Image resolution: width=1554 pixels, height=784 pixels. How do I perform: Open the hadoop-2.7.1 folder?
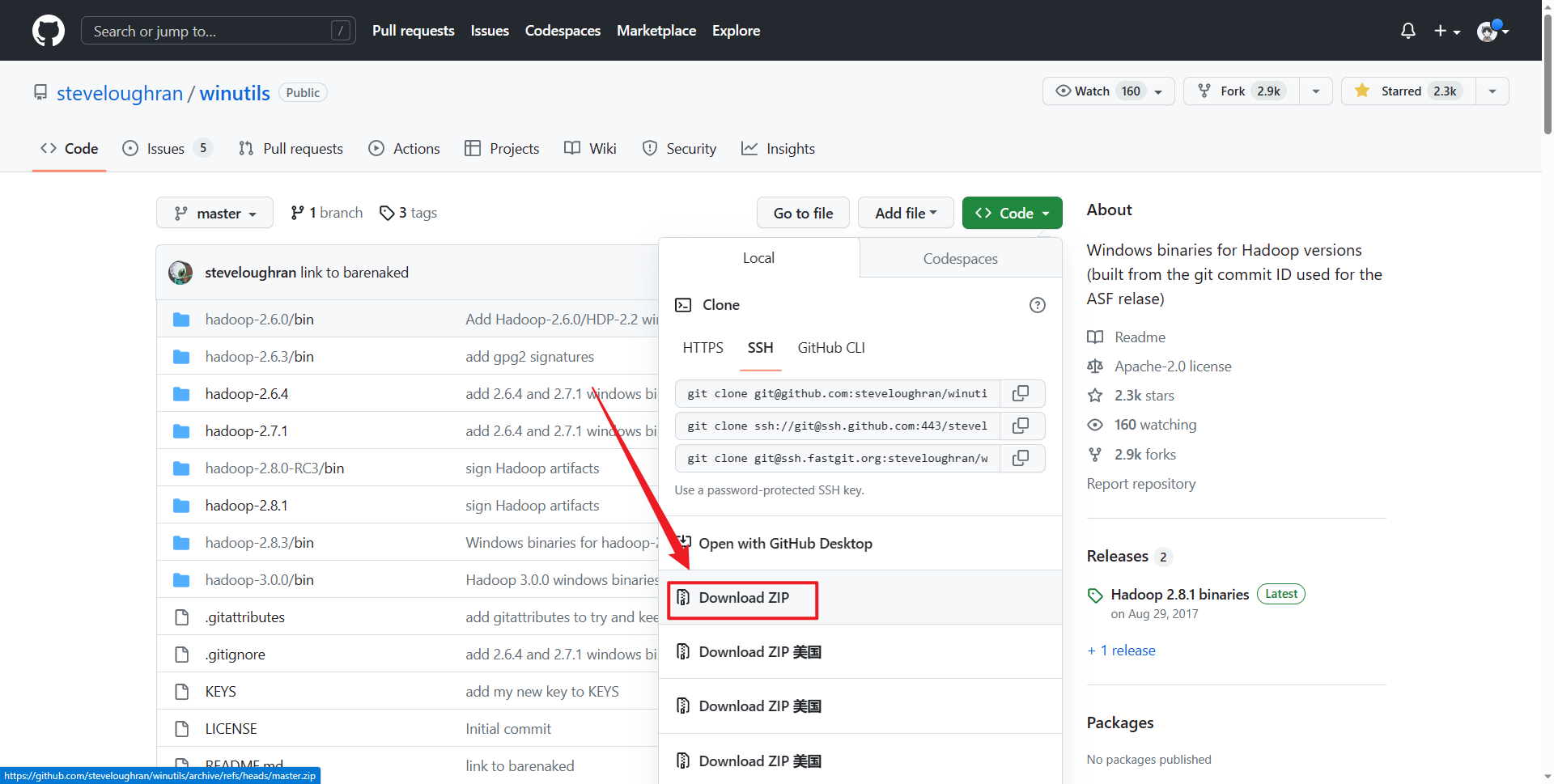247,431
